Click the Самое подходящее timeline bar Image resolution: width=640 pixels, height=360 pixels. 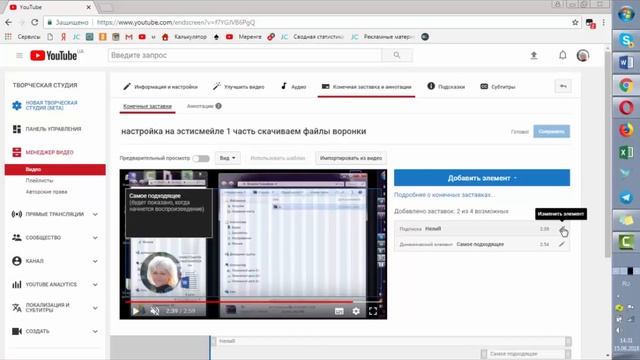(526, 353)
